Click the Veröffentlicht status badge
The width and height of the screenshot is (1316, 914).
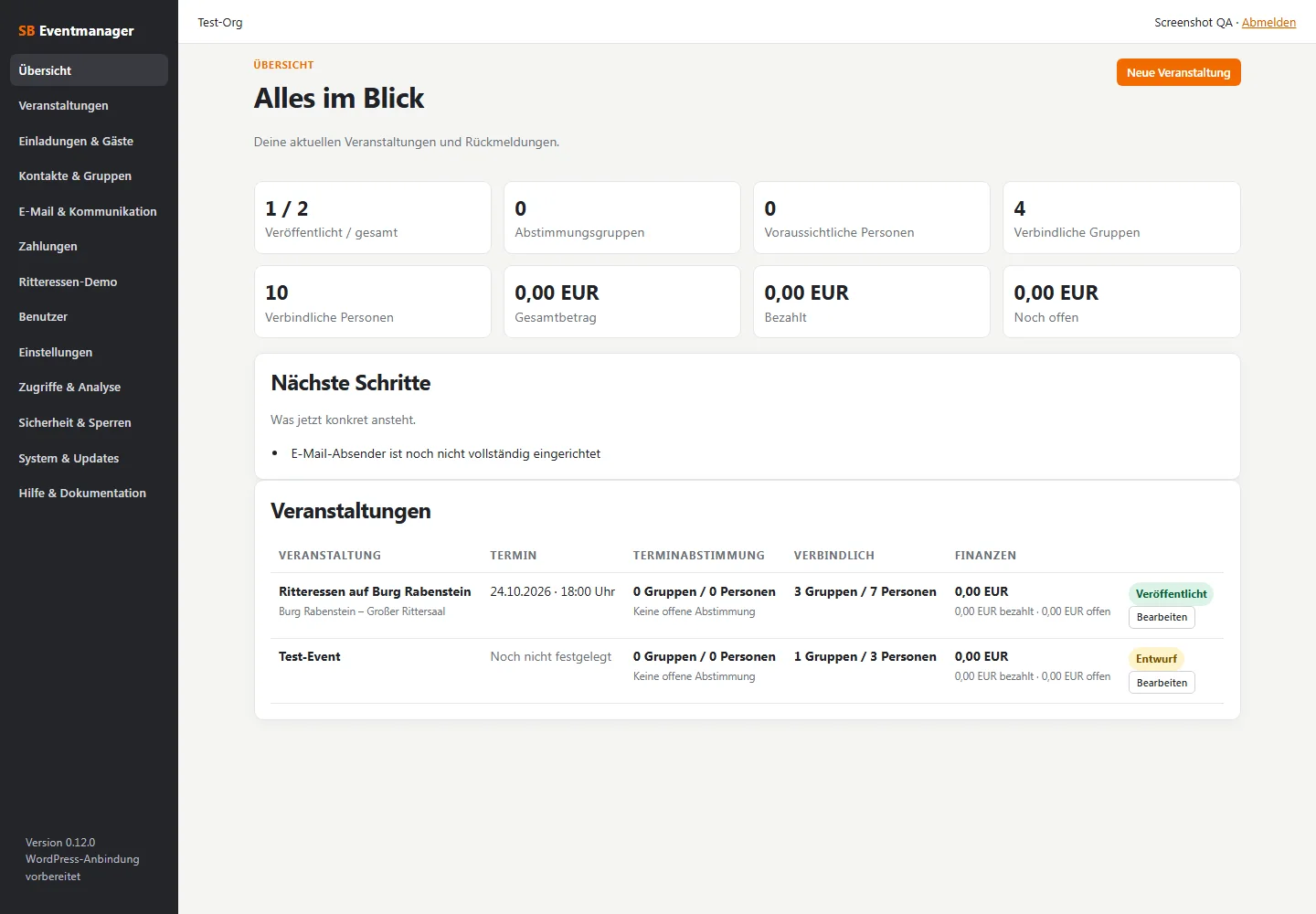[x=1171, y=593]
